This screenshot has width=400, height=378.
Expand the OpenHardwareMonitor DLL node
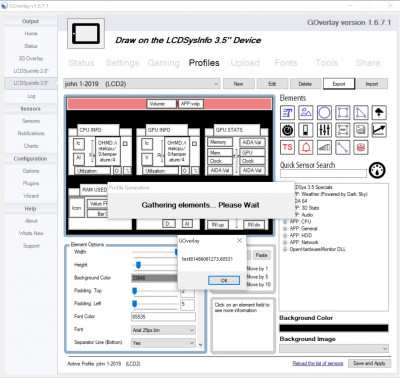[285, 249]
